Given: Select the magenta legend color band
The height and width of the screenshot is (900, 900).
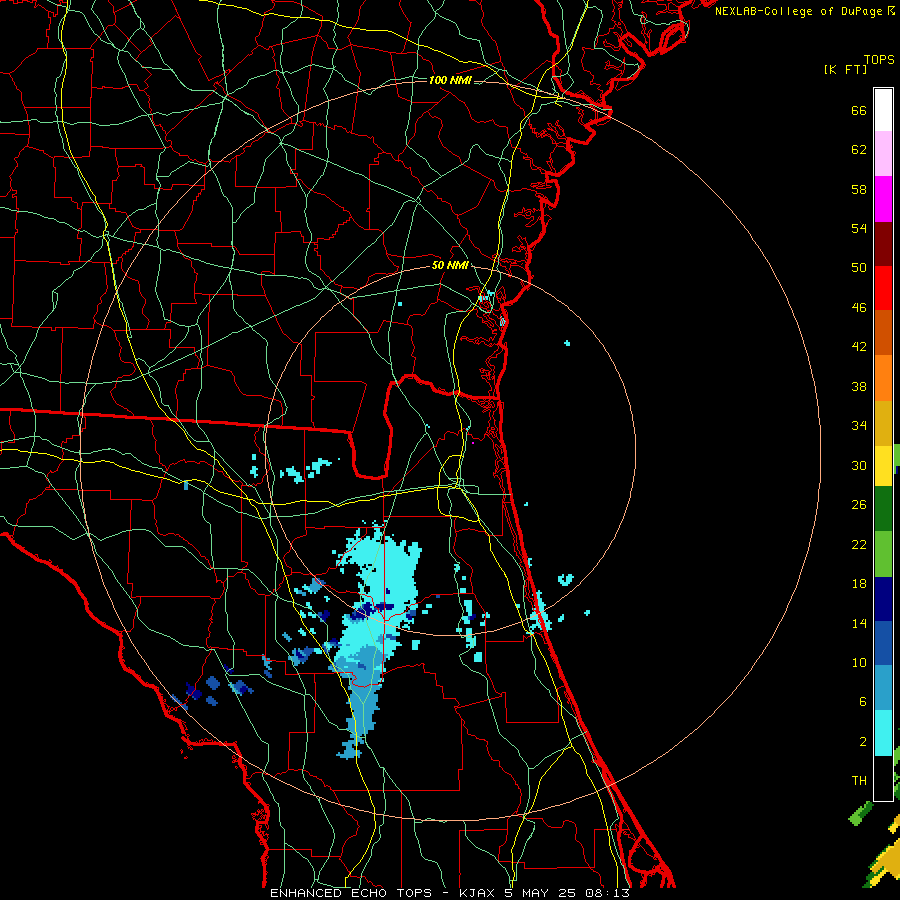Looking at the screenshot, I should pos(883,199).
